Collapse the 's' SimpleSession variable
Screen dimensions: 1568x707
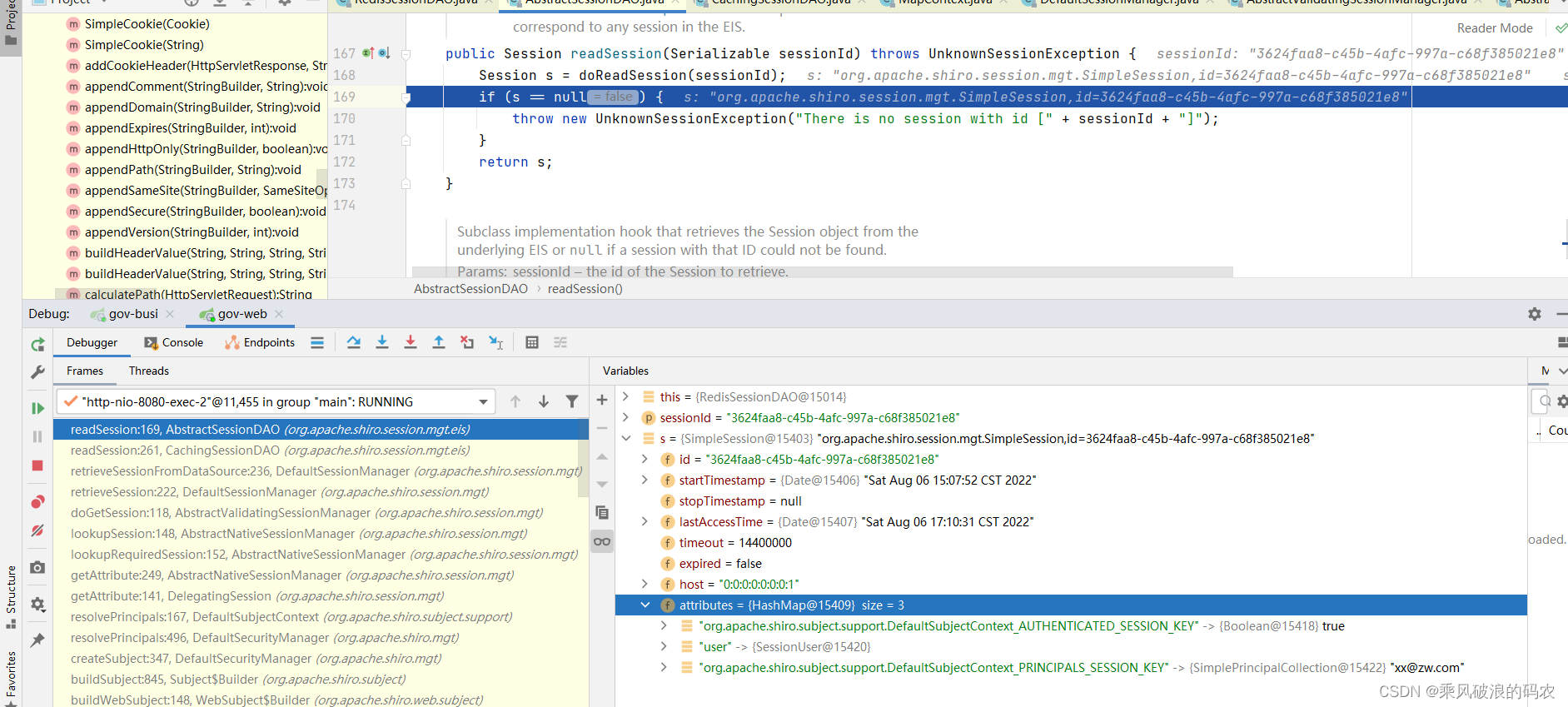[625, 438]
